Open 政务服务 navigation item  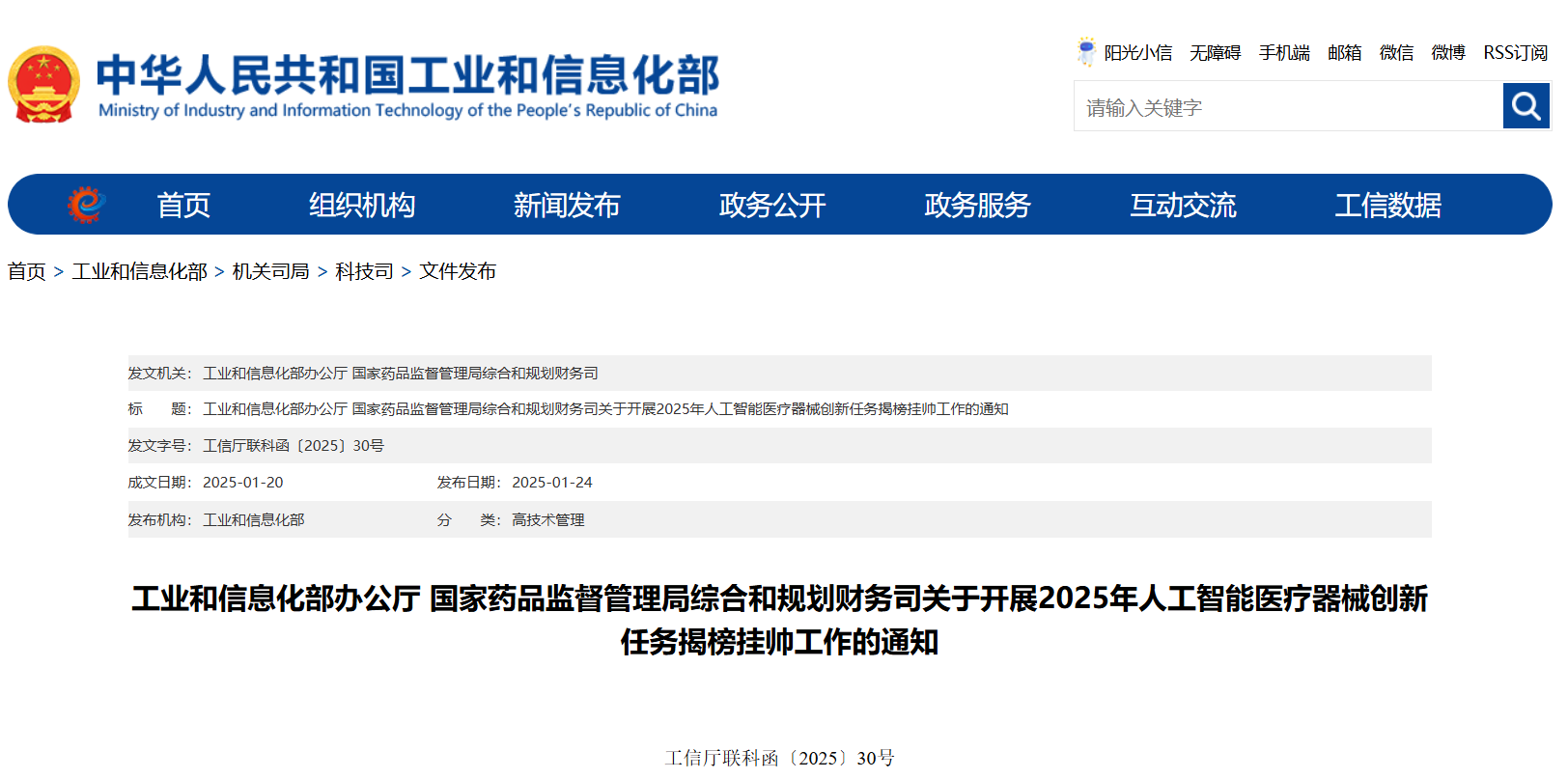tap(977, 205)
